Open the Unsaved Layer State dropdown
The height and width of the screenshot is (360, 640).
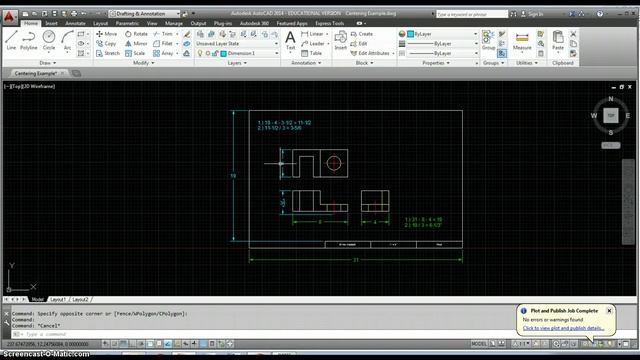pos(237,43)
